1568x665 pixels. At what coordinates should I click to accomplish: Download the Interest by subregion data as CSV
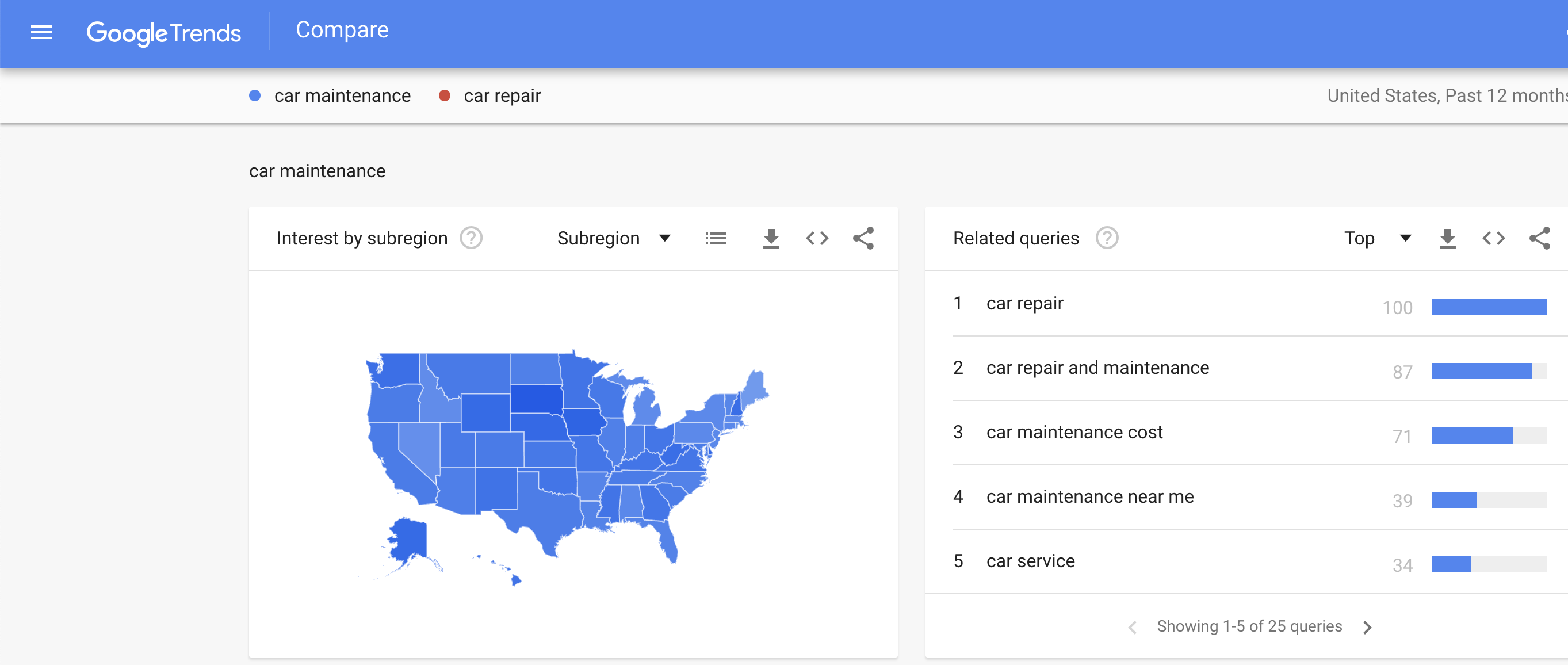[771, 238]
